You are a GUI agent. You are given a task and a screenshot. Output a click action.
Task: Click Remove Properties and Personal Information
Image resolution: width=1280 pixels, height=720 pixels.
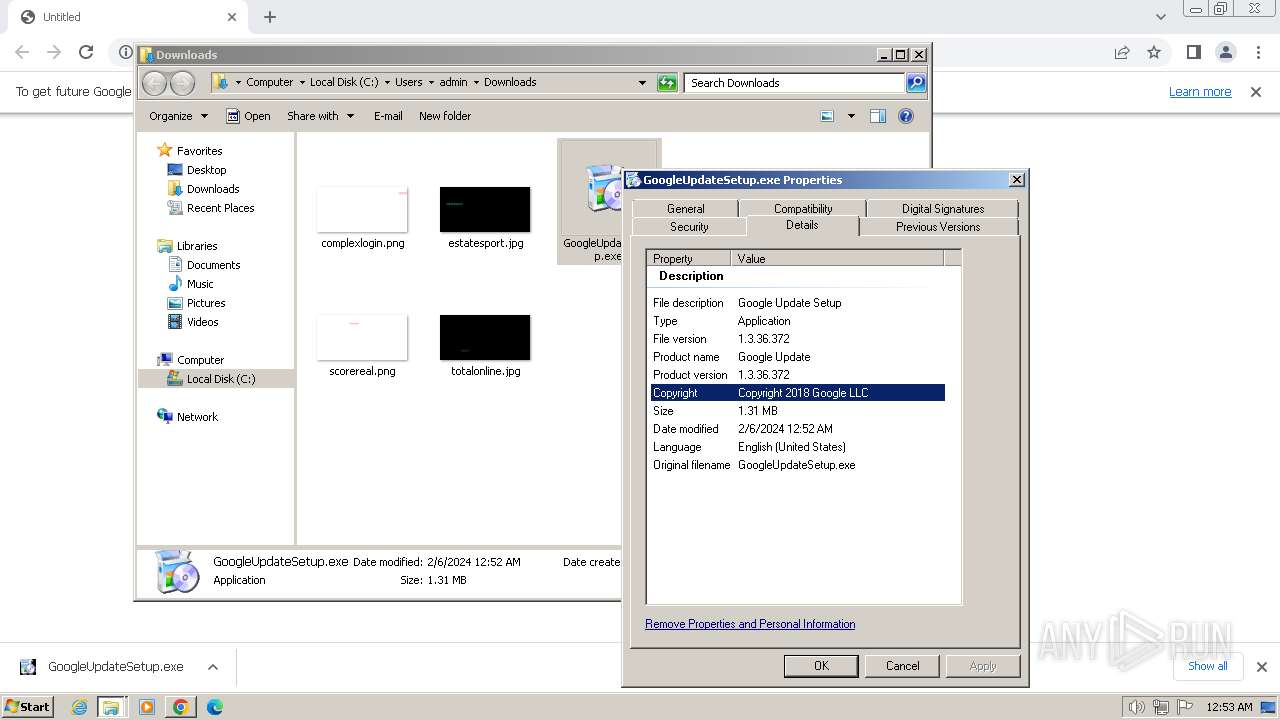tap(750, 624)
